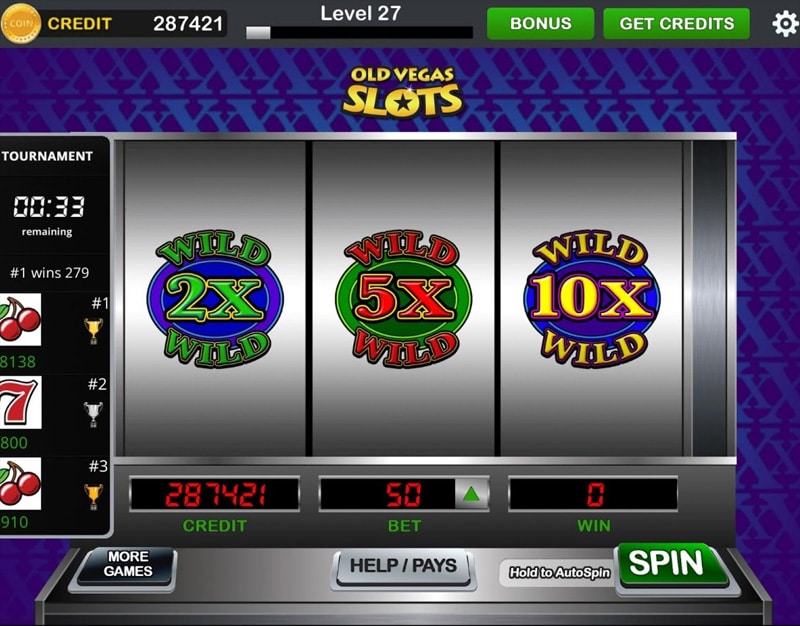The width and height of the screenshot is (800, 626).
Task: Increase bet with the green up arrow
Action: click(x=471, y=494)
